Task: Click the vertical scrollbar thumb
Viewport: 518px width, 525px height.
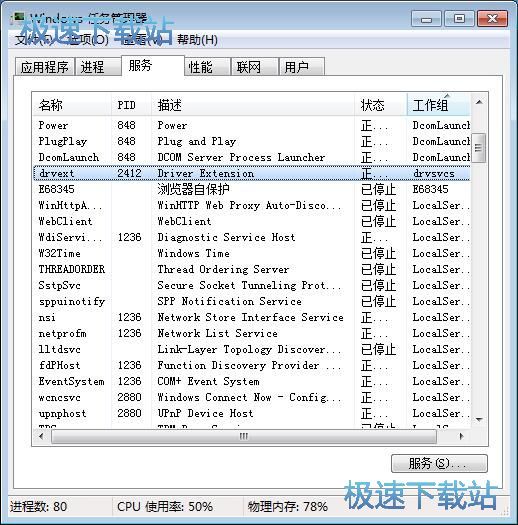Action: 479,147
